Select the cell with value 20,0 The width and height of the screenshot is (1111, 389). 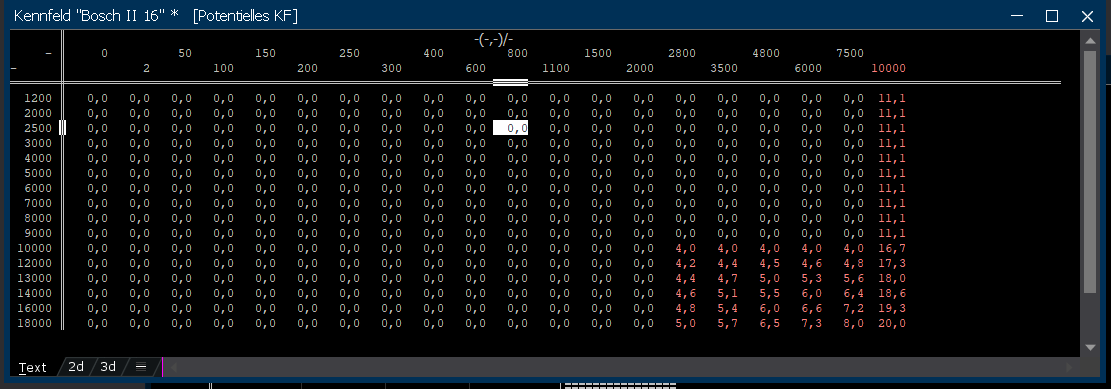[892, 323]
